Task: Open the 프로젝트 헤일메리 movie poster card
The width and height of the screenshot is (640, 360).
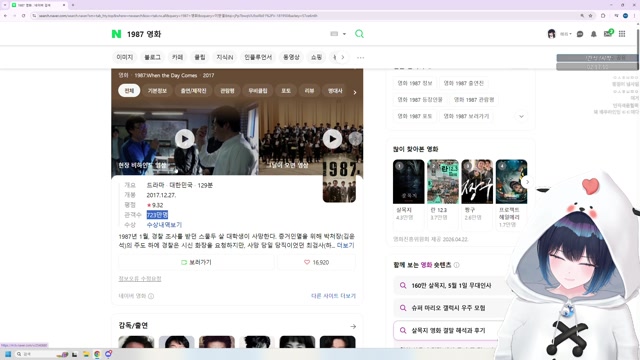Action: 511,182
